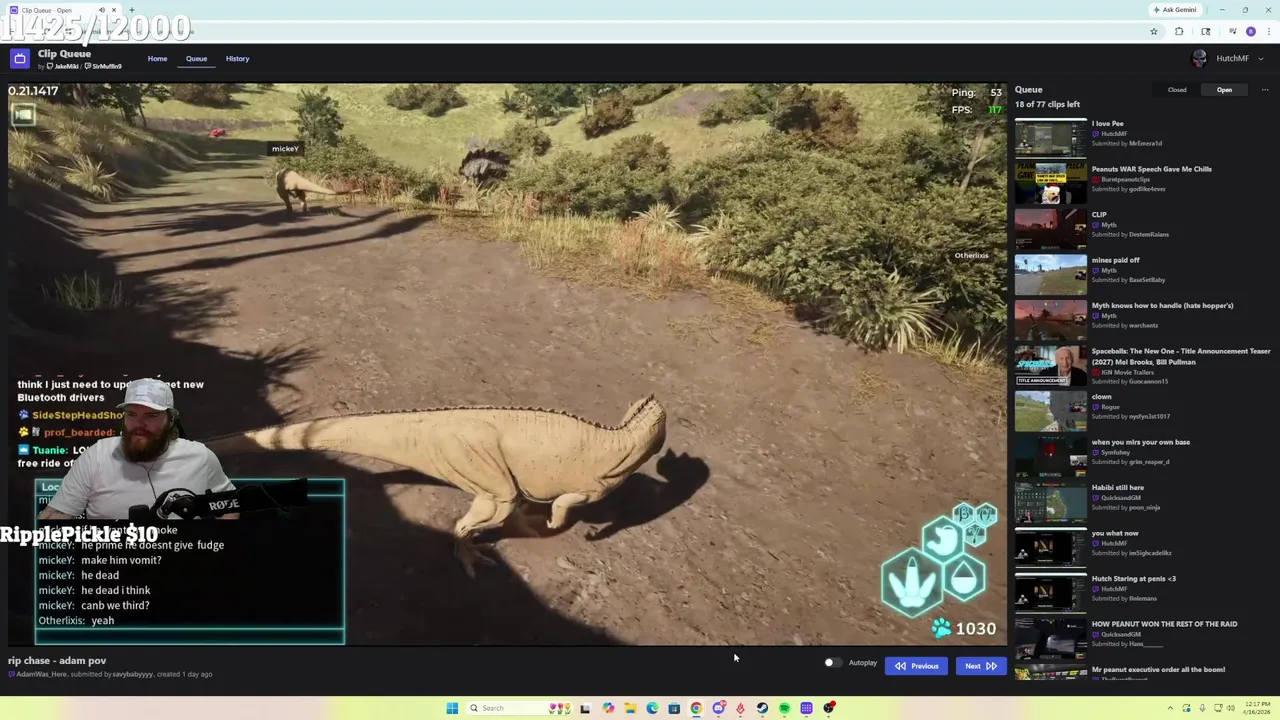Open the HutchMF account dropdown
1280x720 pixels.
[x=1238, y=59]
